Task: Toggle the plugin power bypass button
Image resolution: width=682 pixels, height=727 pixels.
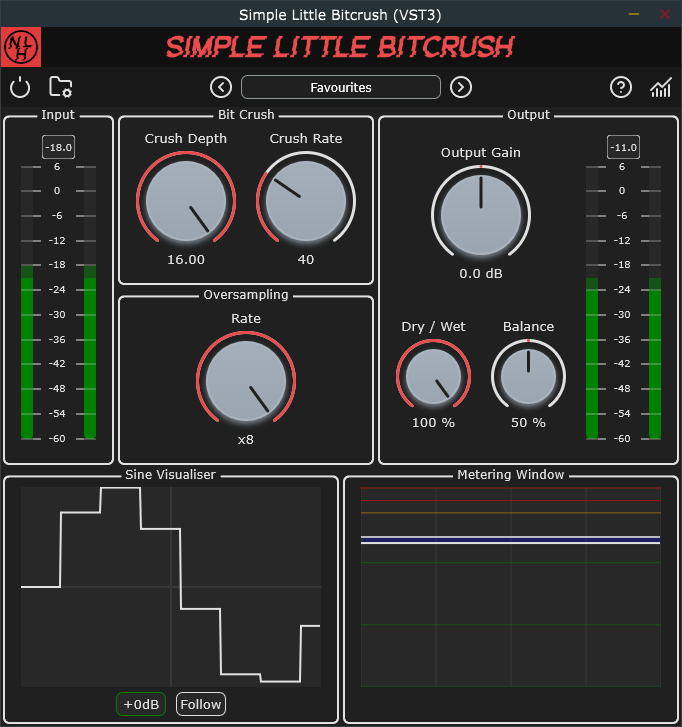Action: click(x=20, y=87)
